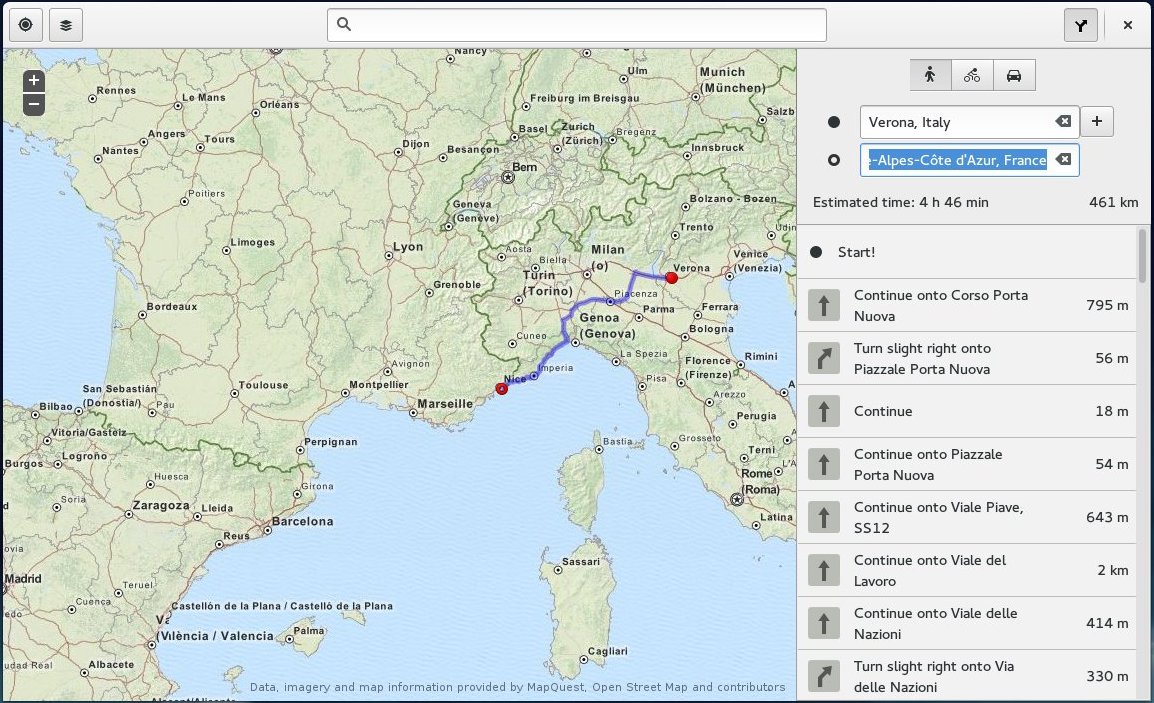Image resolution: width=1154 pixels, height=703 pixels.
Task: Close the Maps window
Action: click(x=1128, y=25)
